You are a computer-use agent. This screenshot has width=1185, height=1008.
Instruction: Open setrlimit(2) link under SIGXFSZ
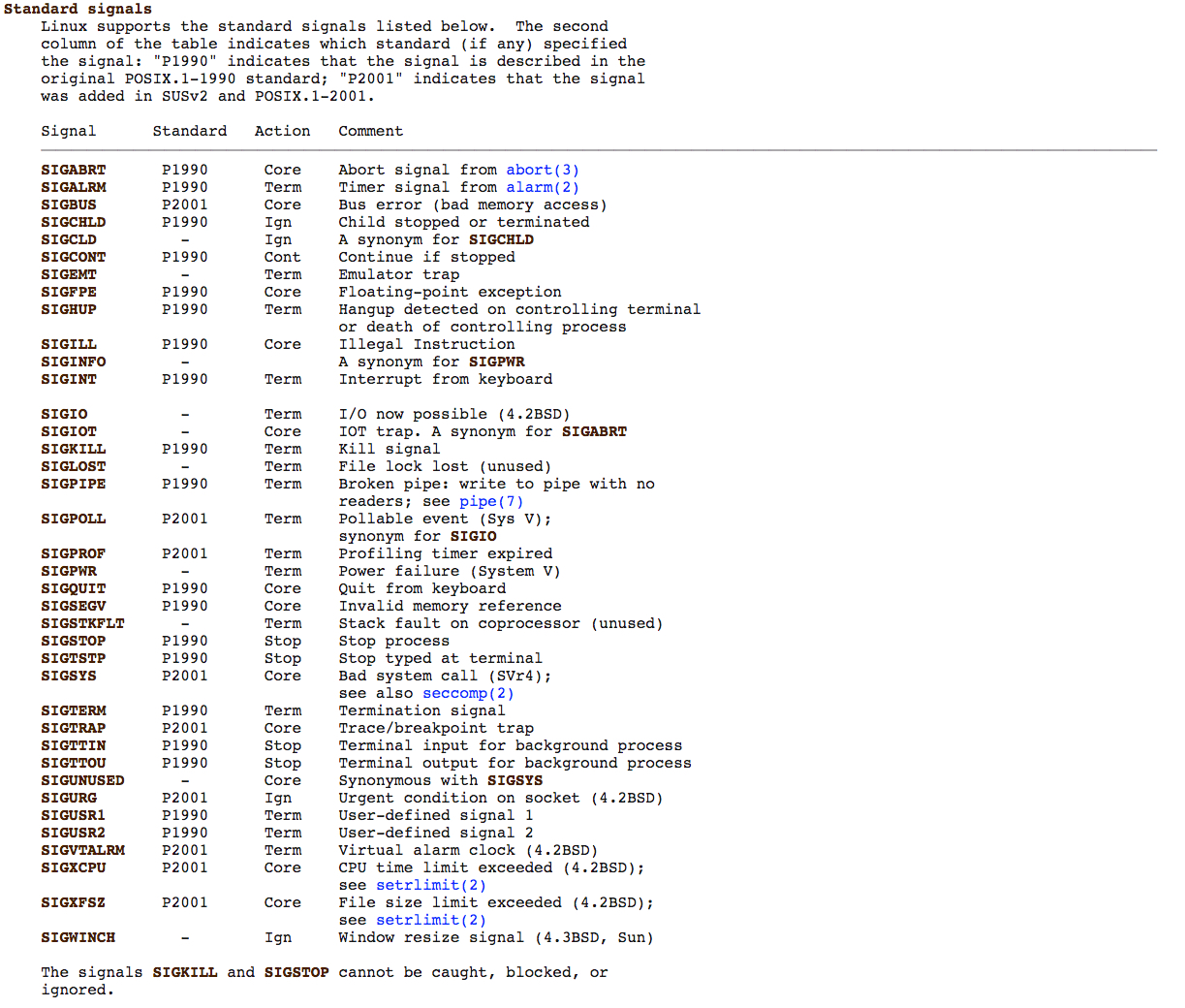(430, 920)
